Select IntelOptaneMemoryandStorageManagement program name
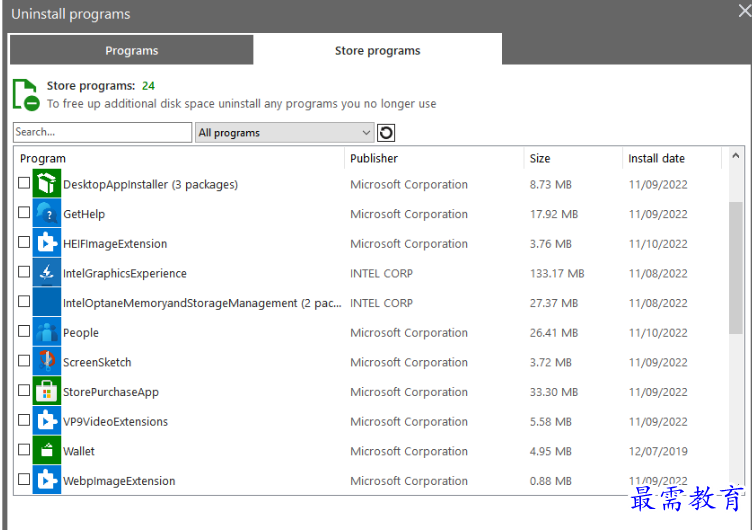This screenshot has width=752, height=530. click(202, 303)
